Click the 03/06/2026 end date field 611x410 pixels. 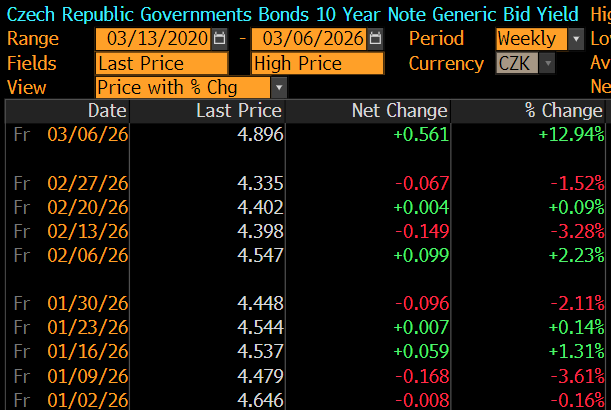pos(309,39)
